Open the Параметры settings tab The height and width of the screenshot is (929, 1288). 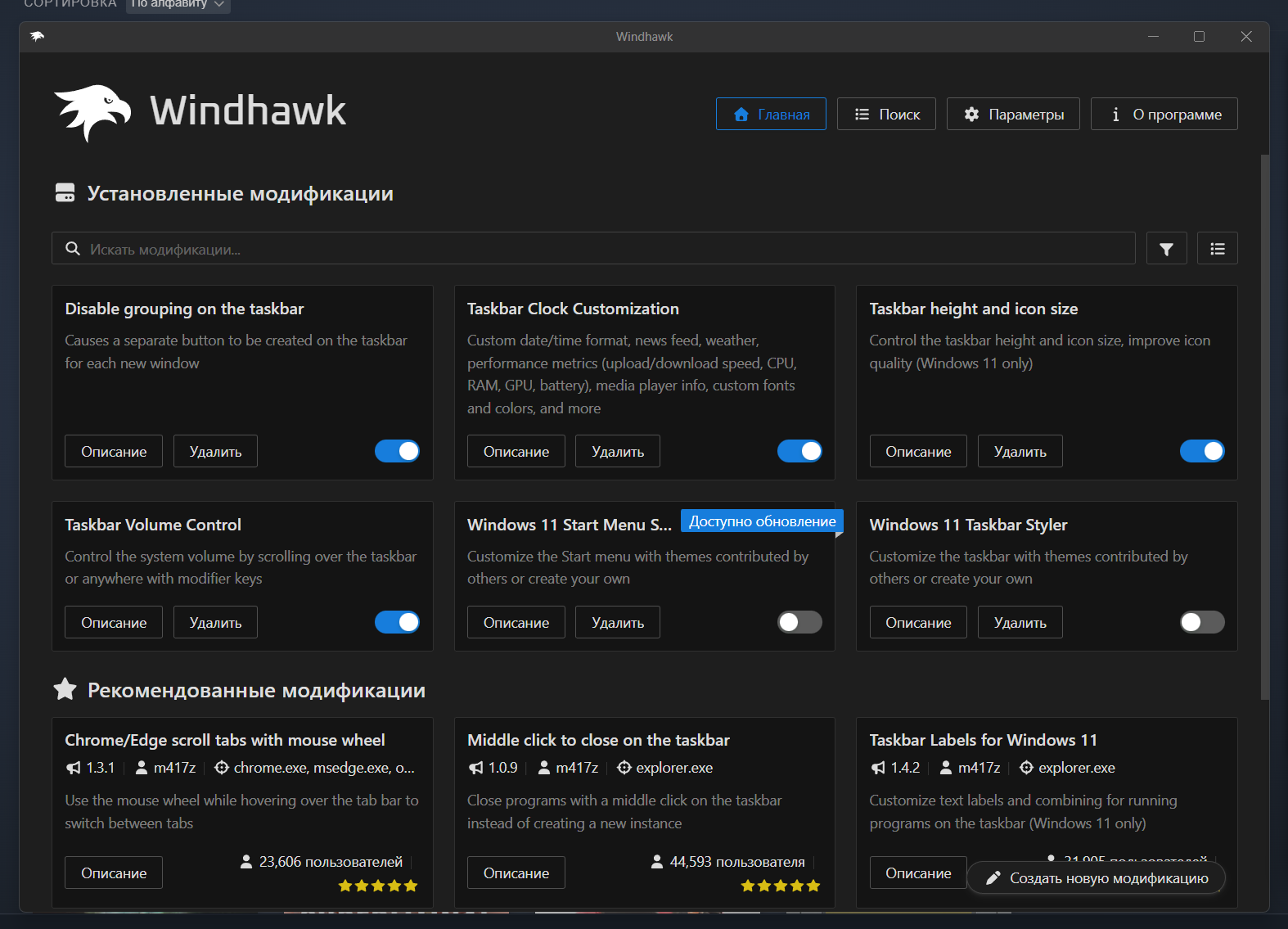click(x=1013, y=114)
